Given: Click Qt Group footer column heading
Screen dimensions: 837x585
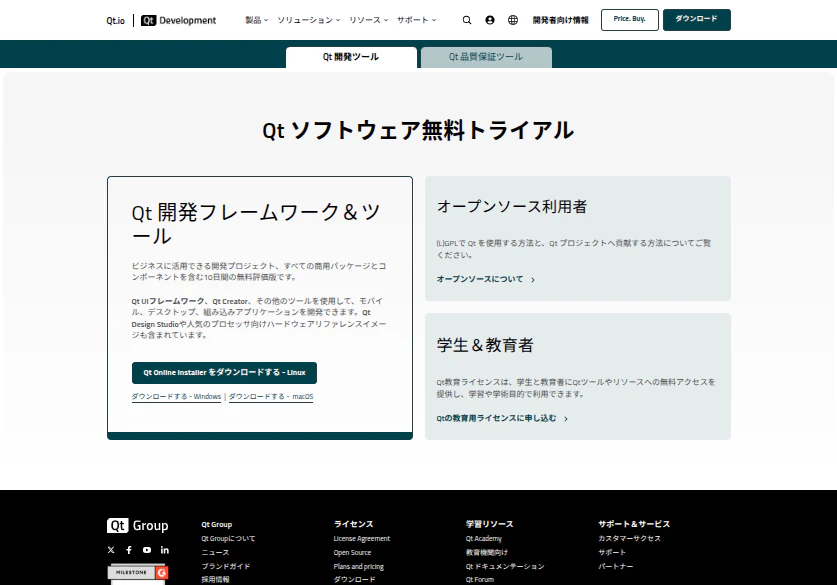Looking at the screenshot, I should pos(217,525).
